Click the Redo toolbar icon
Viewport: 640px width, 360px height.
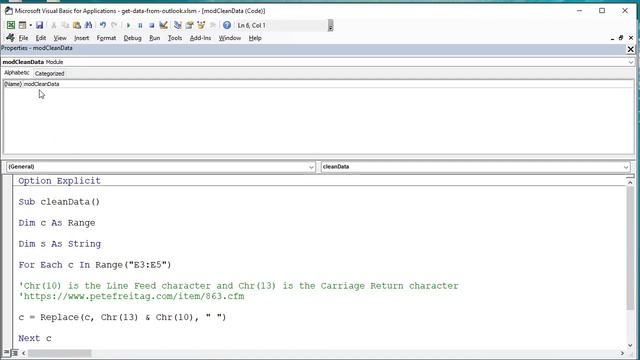pyautogui.click(x=114, y=25)
